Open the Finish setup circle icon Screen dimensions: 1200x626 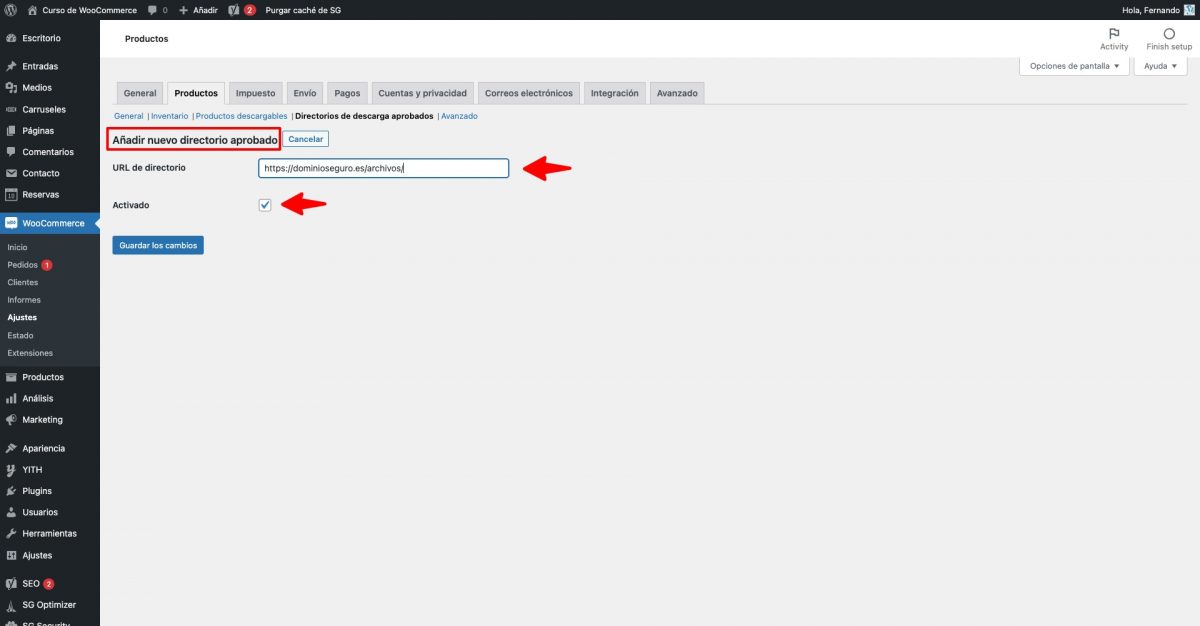1169,34
